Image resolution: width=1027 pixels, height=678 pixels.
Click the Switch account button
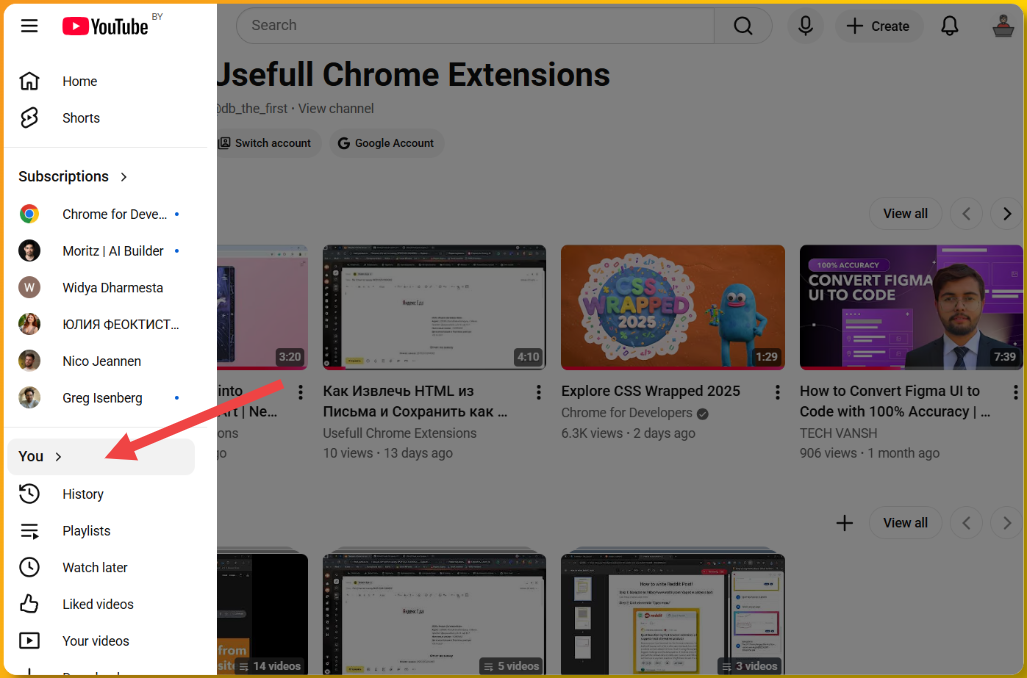pyautogui.click(x=267, y=143)
